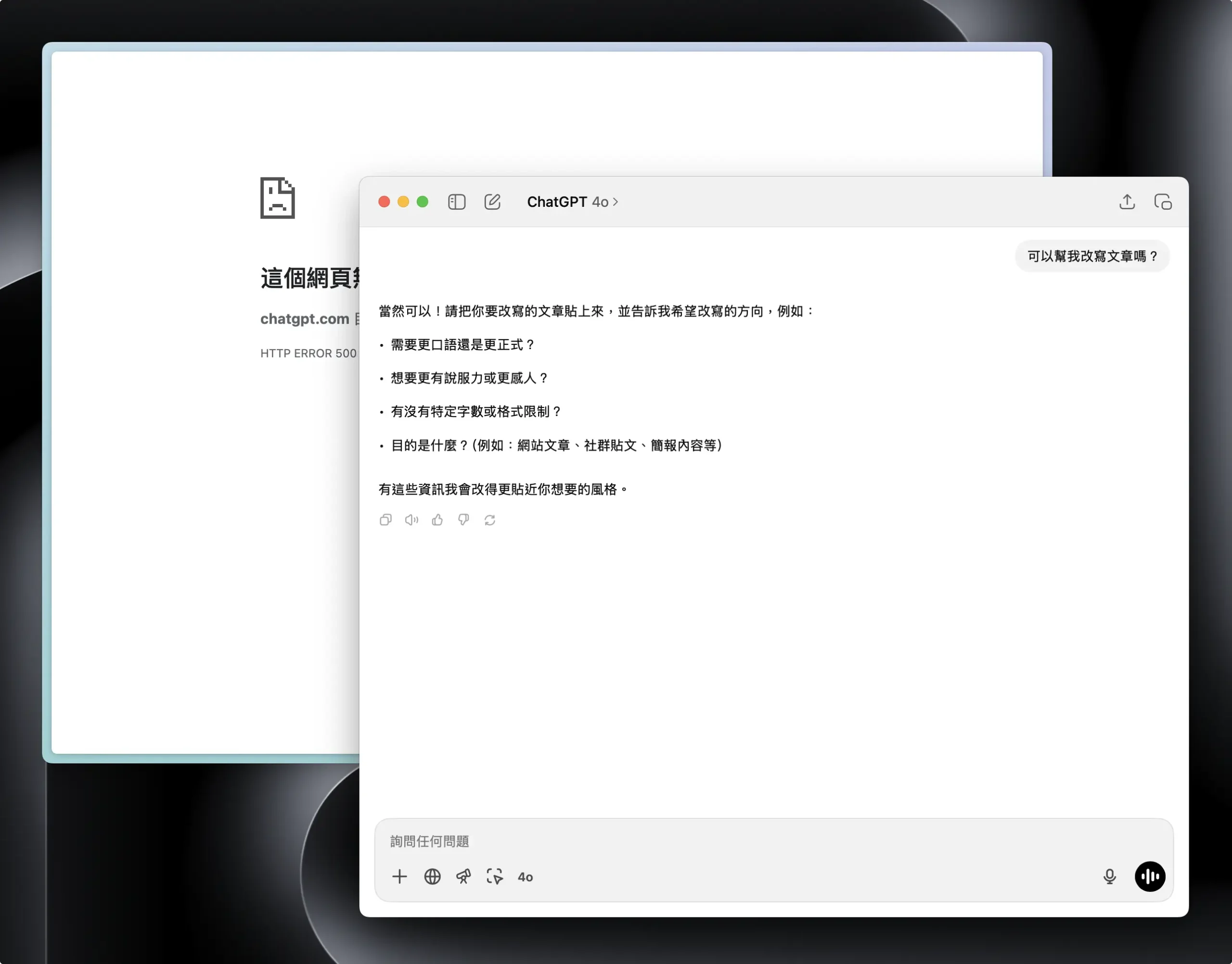Open the ChatGPT 4o model selector
Viewport: 1232px width, 964px height.
[x=573, y=202]
